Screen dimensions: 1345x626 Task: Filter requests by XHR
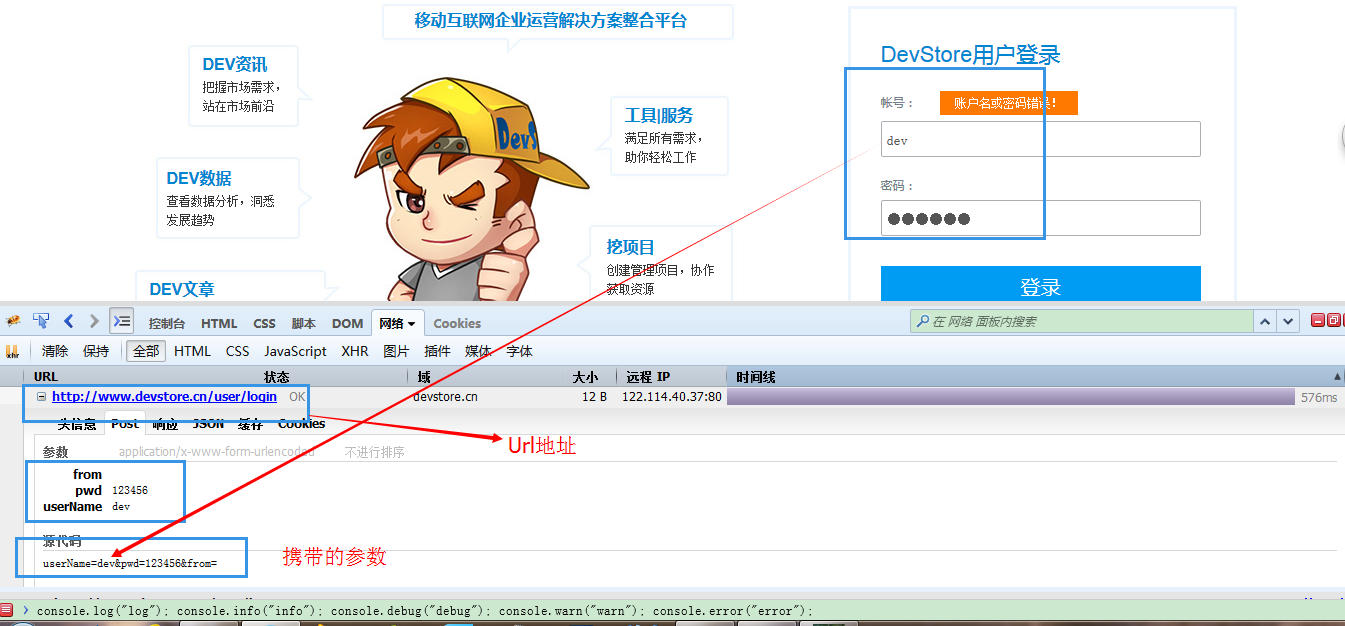tap(355, 351)
